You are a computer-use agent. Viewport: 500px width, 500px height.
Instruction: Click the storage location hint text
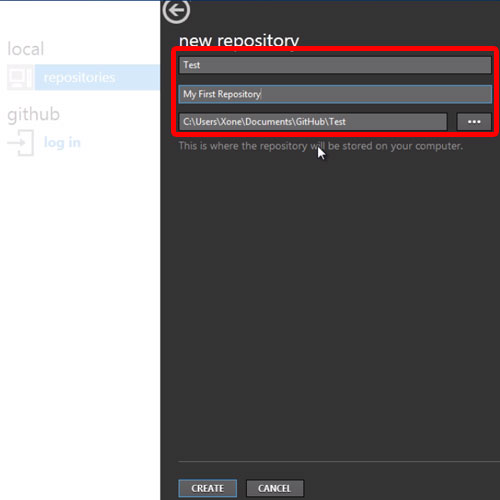321,146
